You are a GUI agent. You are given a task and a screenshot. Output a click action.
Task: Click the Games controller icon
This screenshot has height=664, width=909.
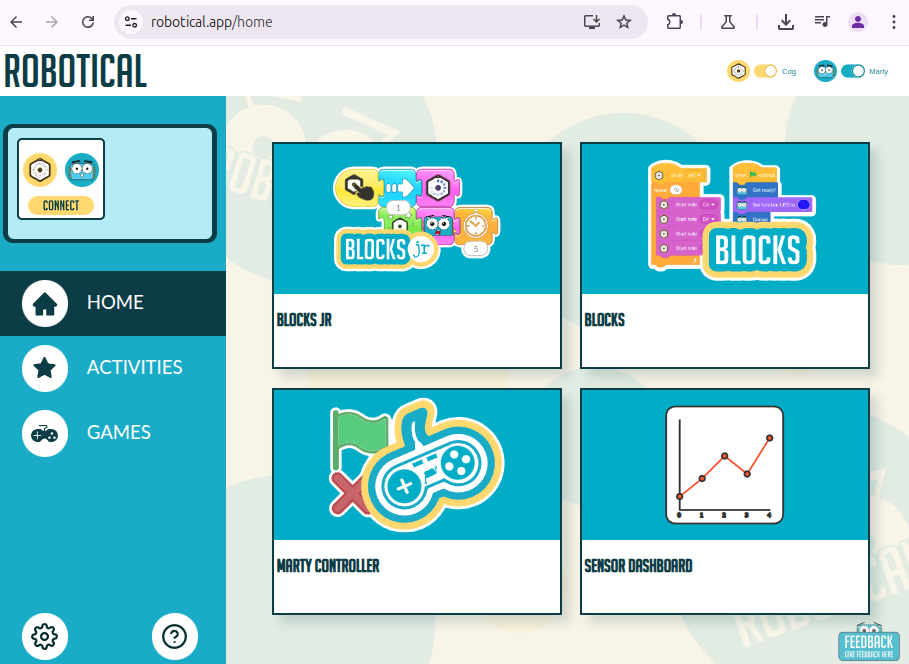[45, 433]
